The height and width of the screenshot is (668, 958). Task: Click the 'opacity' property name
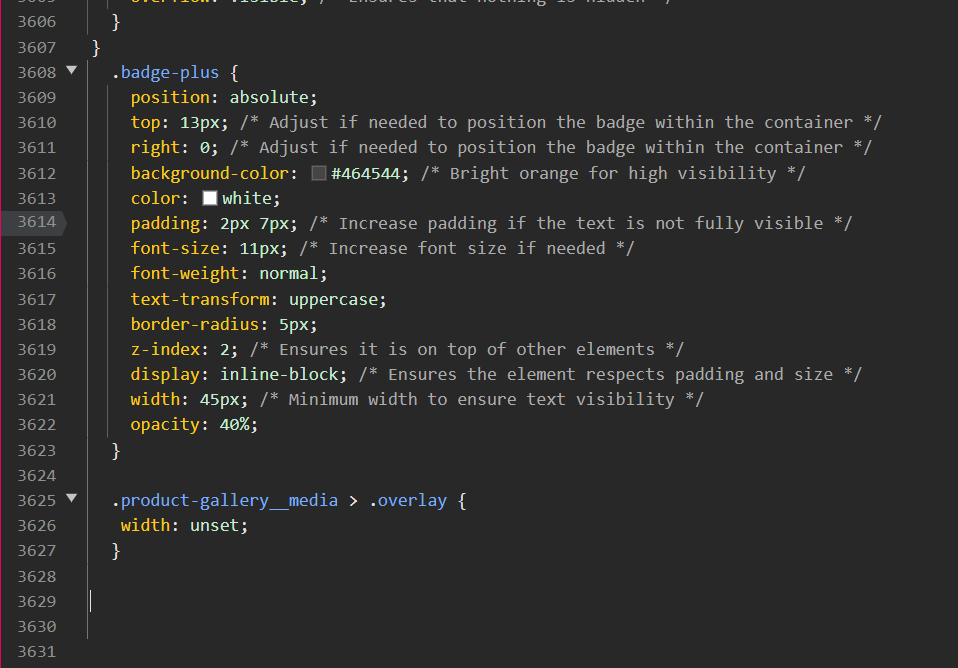[x=165, y=424]
